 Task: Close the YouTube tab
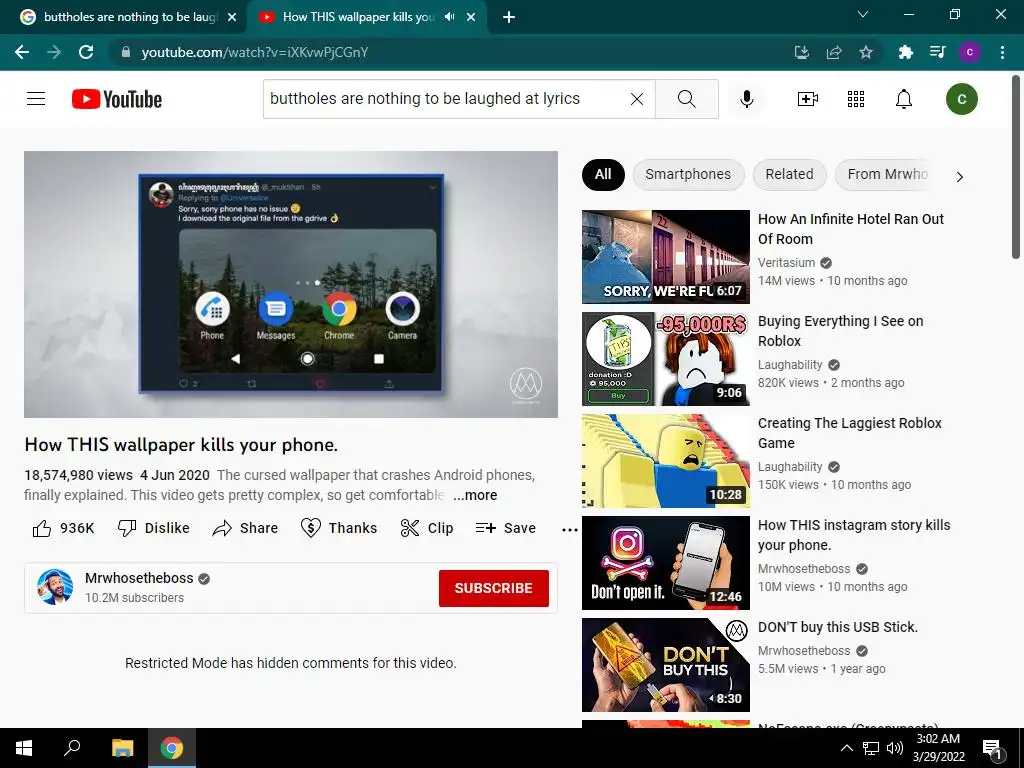pyautogui.click(x=471, y=17)
